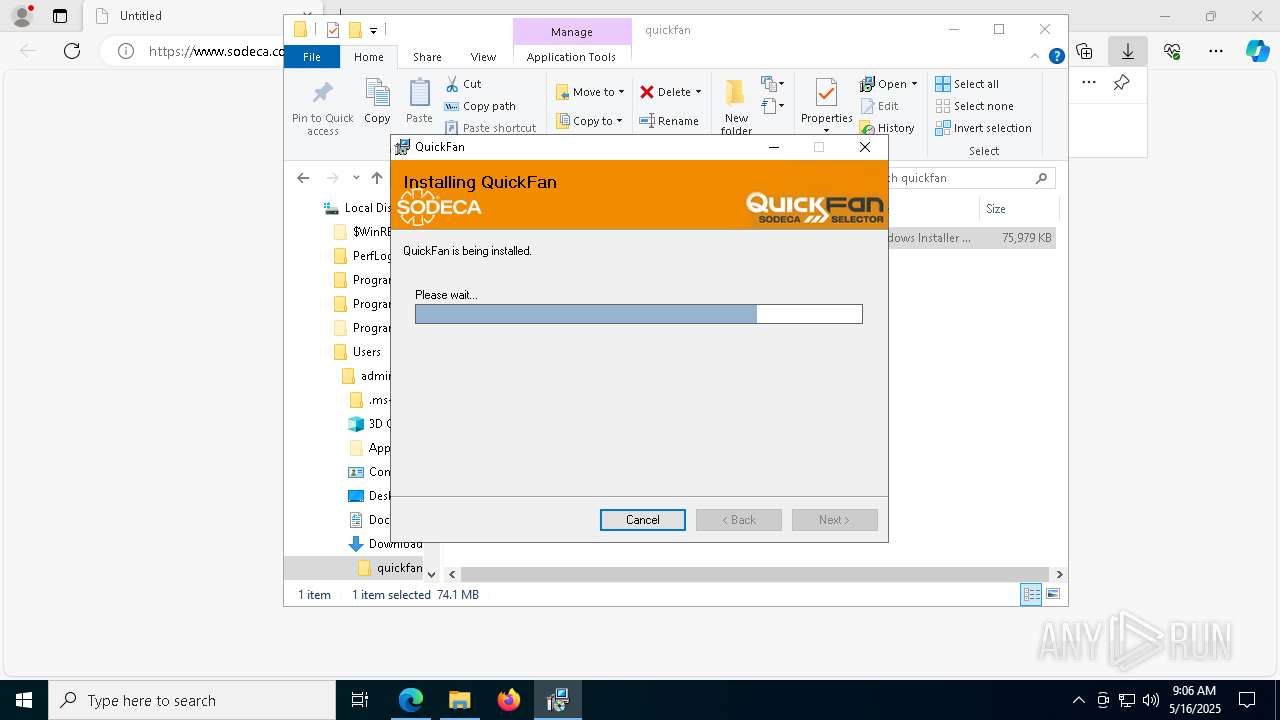
Task: Click History in the ribbon
Action: [887, 128]
